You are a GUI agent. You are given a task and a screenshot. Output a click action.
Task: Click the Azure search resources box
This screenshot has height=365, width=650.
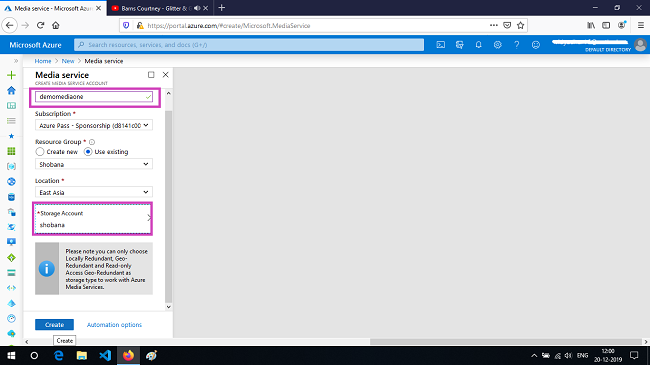pyautogui.click(x=249, y=45)
